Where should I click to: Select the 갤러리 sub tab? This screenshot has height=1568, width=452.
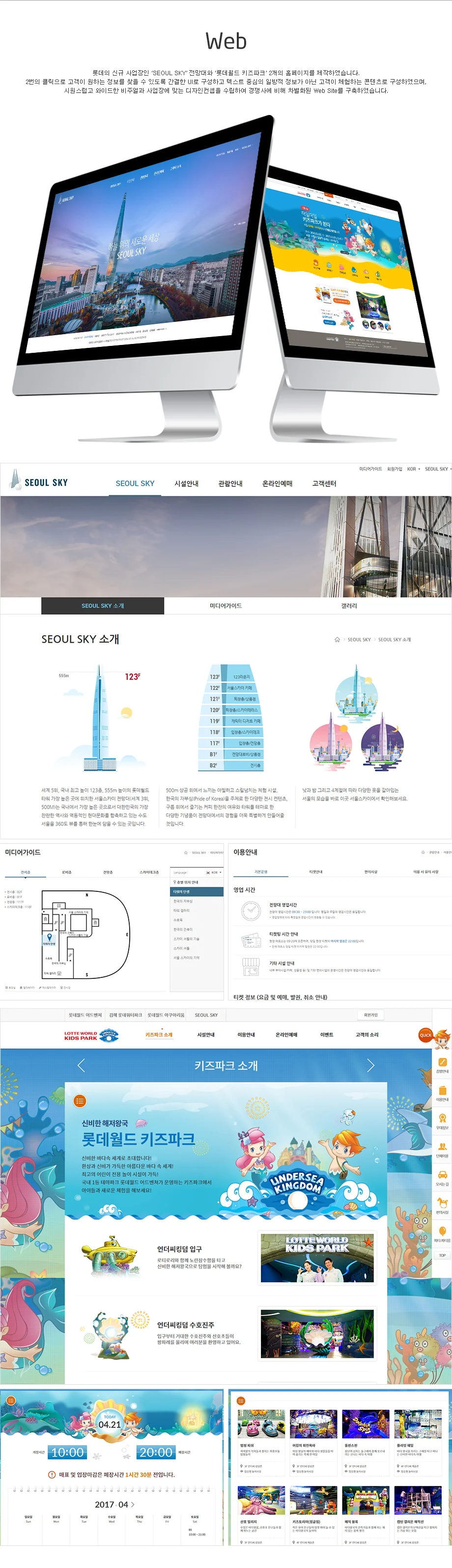(349, 606)
